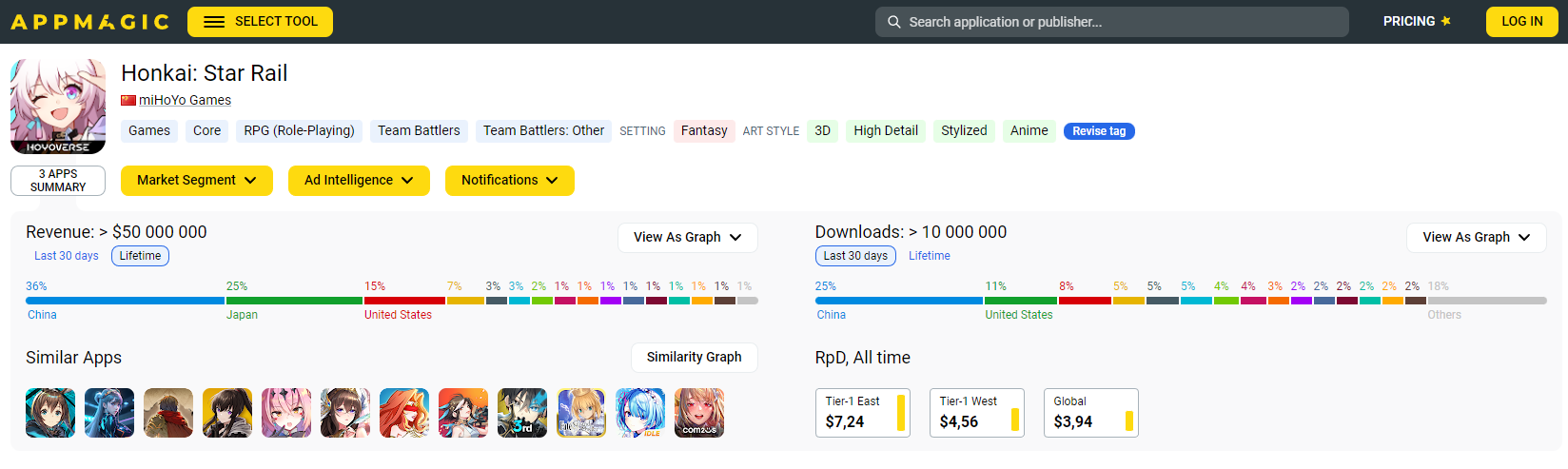Screen dimensions: 1568x469
Task: Open the Ad Intelligence dropdown
Action: pyautogui.click(x=359, y=181)
